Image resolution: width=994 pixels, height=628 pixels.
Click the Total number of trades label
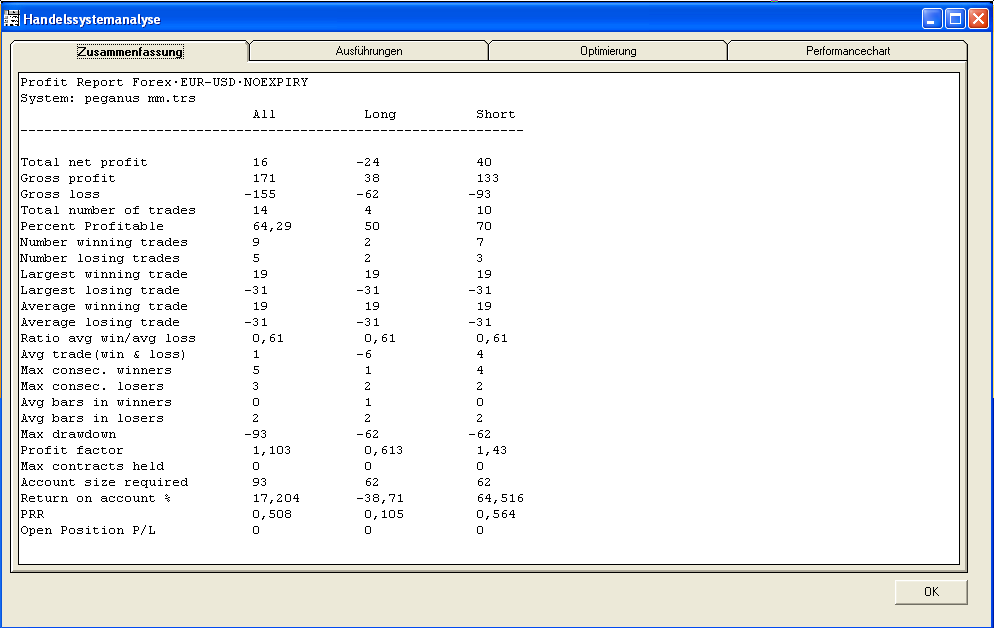(108, 210)
